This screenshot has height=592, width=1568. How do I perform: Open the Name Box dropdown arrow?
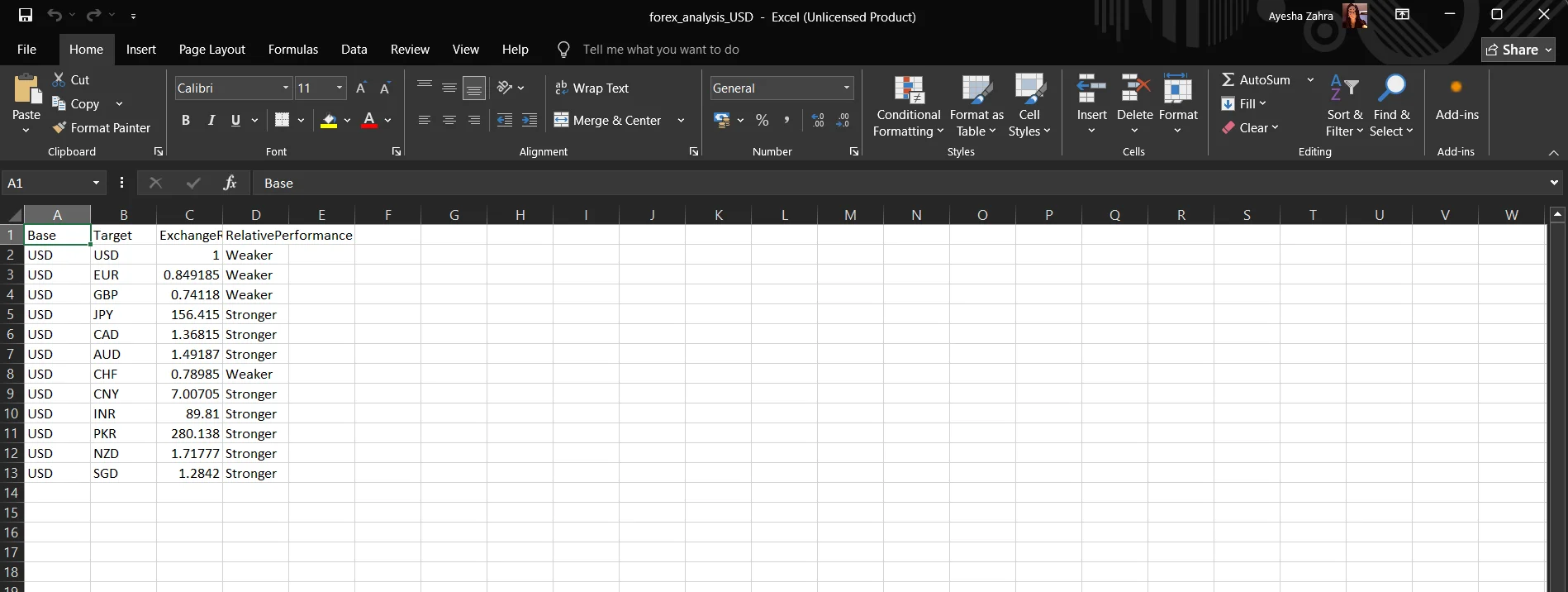point(96,183)
